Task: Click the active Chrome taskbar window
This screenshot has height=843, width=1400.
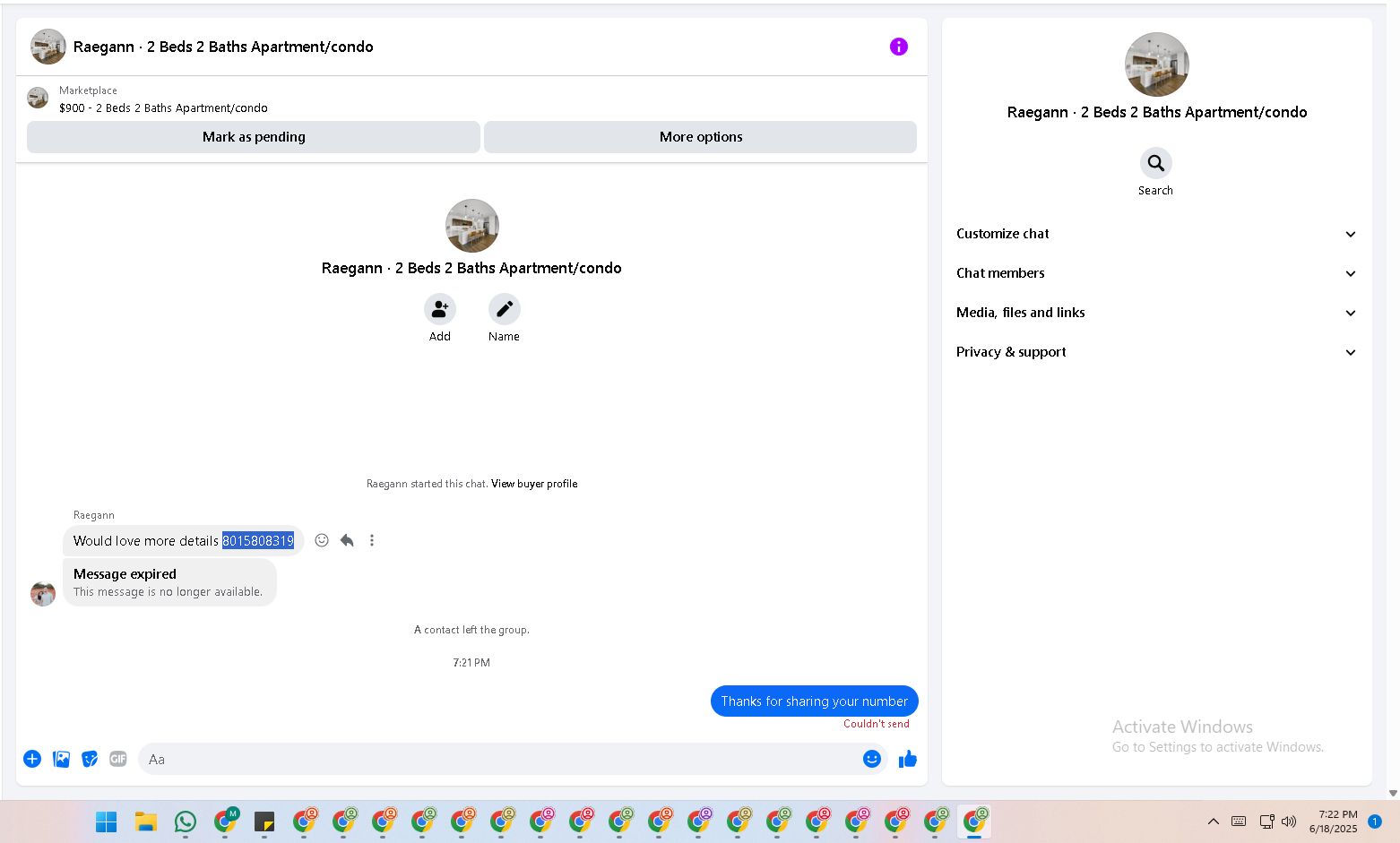Action: coord(974,821)
